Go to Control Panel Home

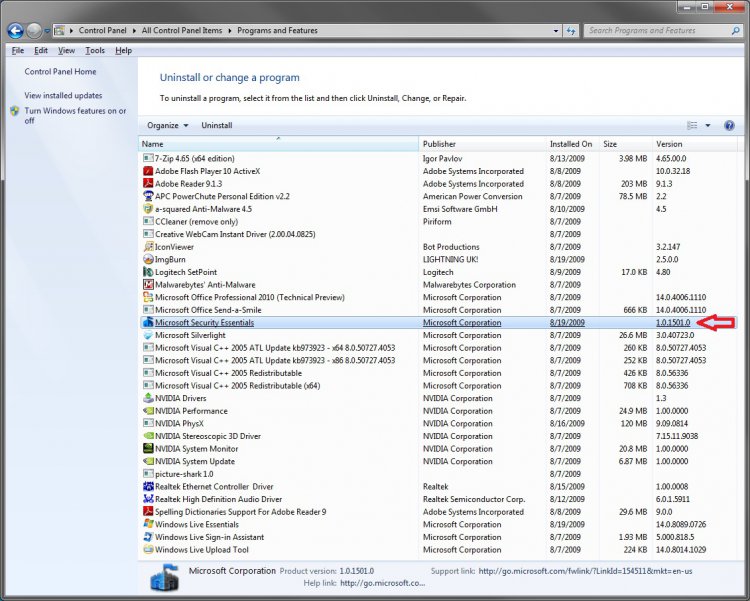tap(60, 71)
